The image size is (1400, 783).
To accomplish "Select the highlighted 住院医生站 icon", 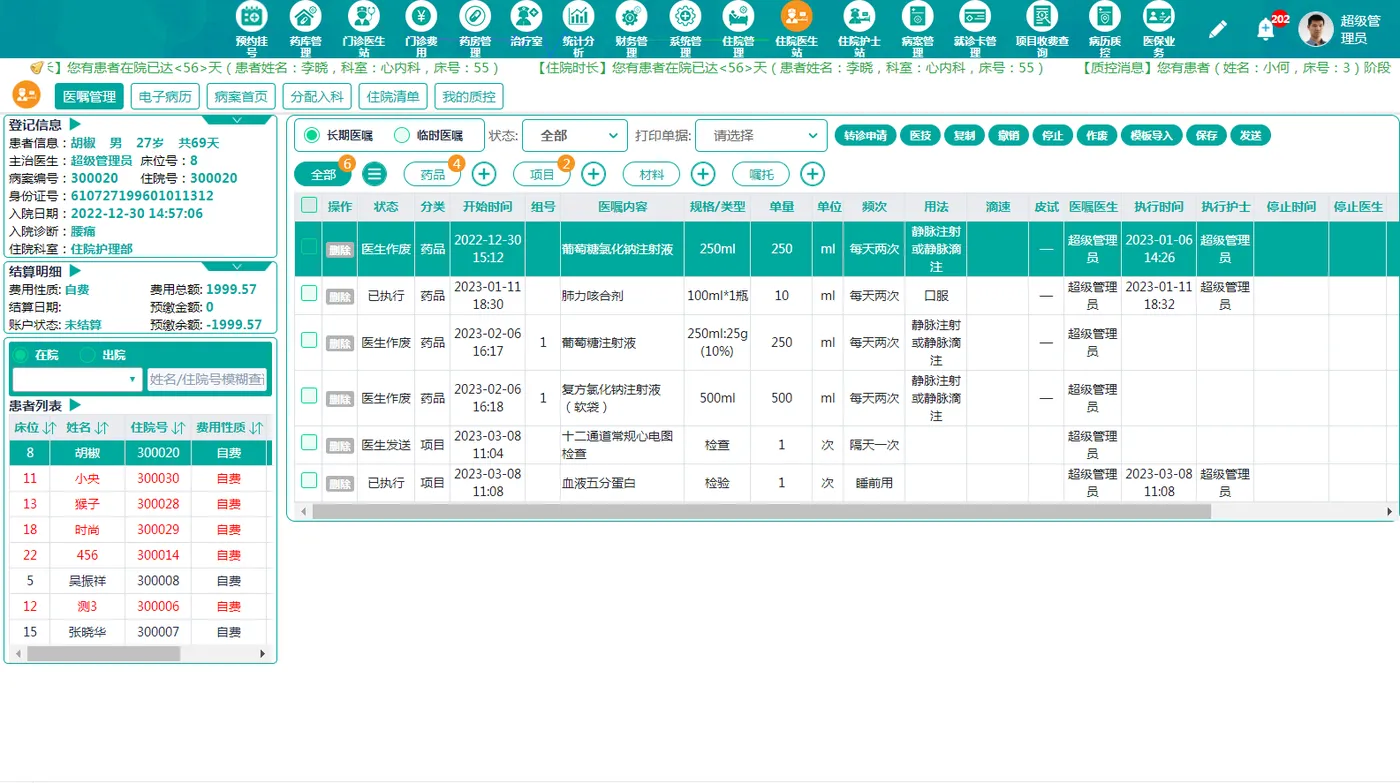I will point(796,16).
